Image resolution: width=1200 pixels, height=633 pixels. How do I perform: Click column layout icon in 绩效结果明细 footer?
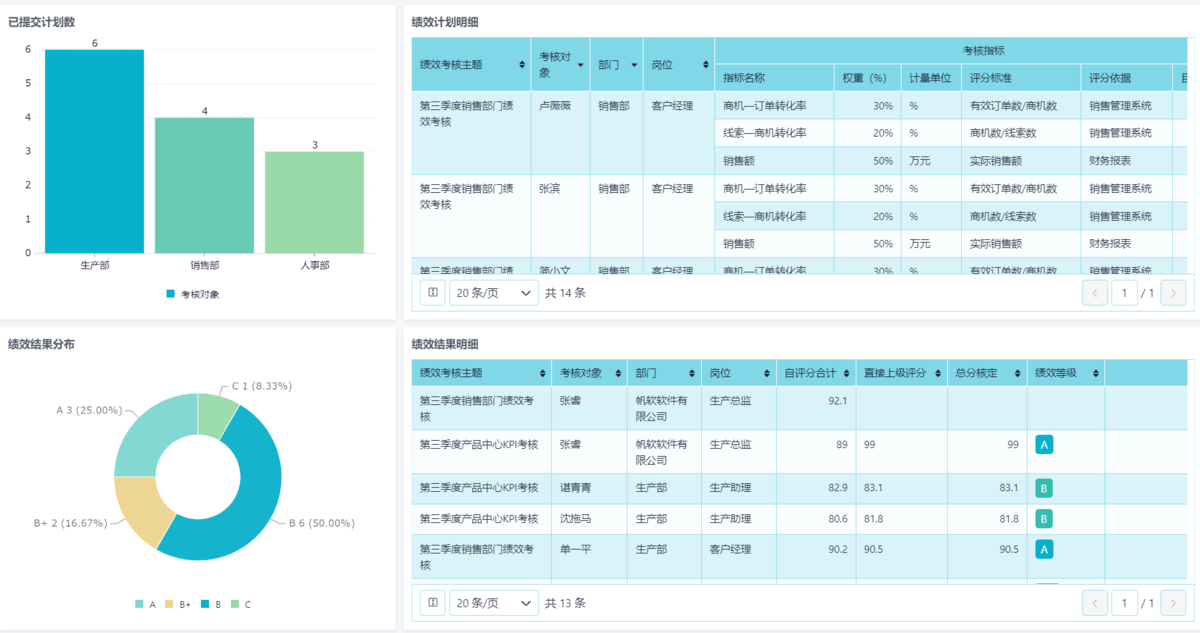432,603
